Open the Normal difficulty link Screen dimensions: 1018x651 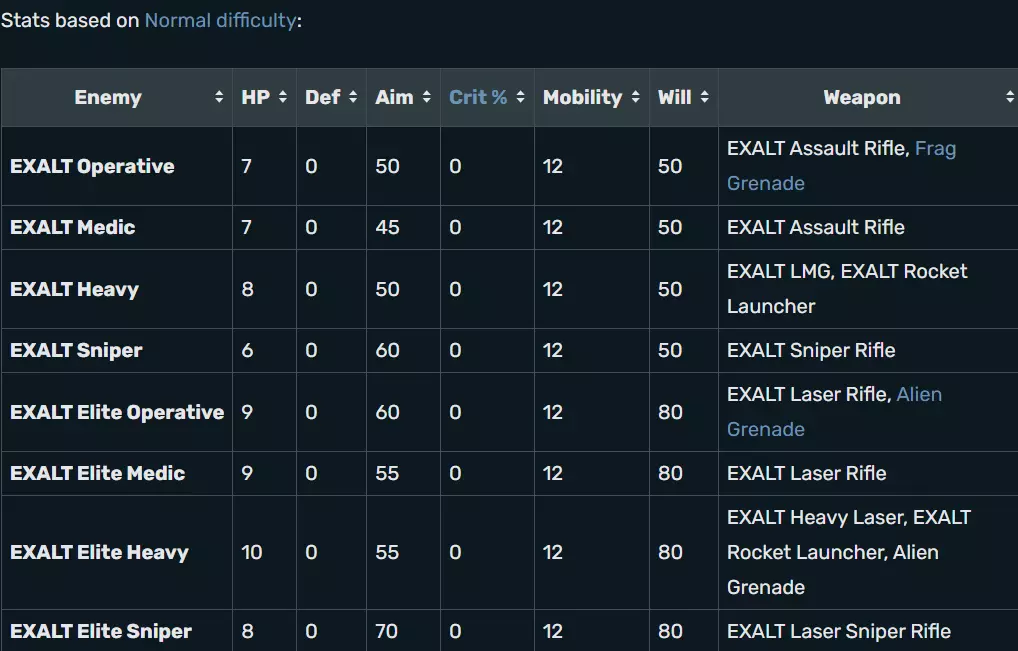pos(220,20)
